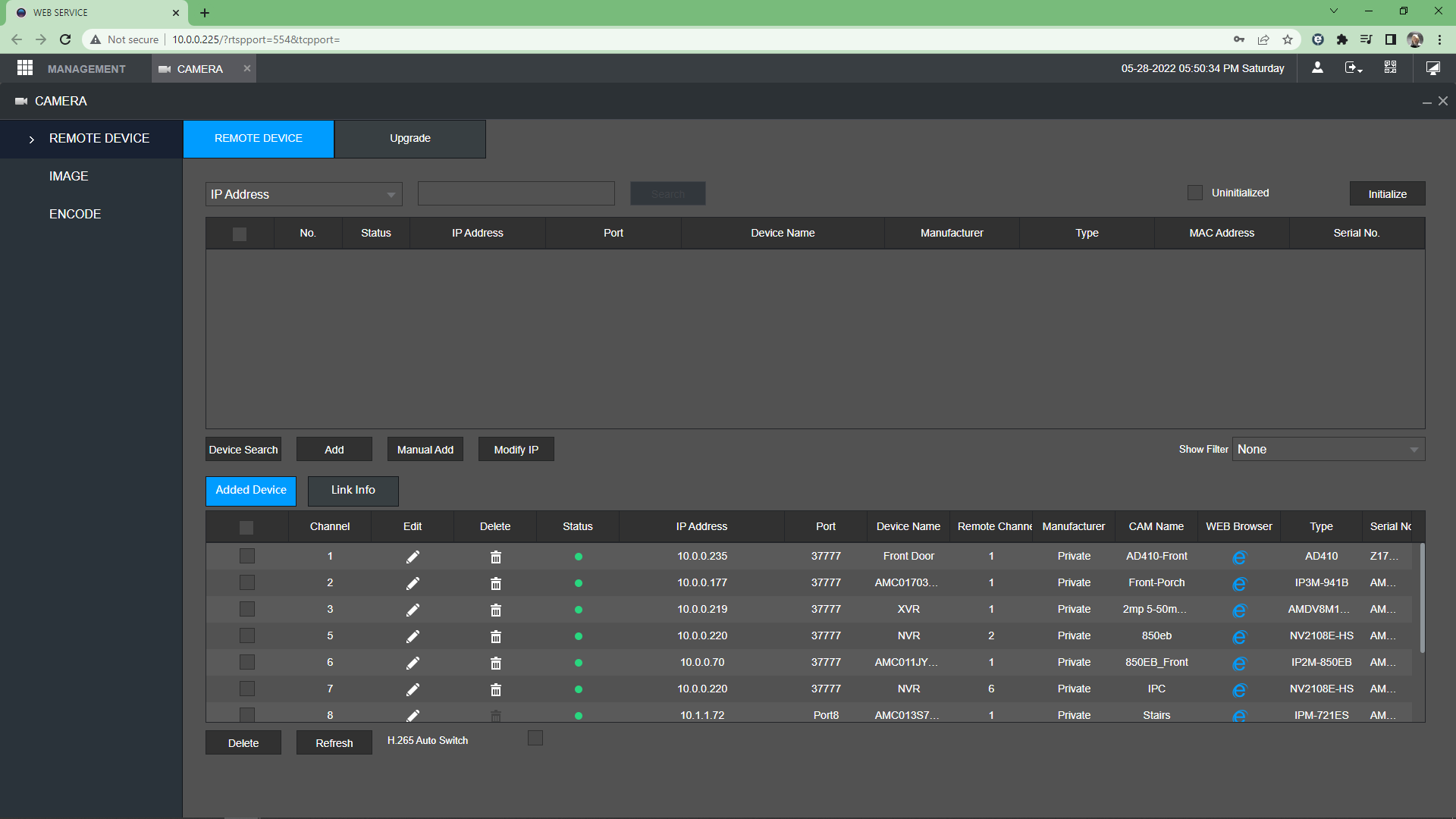Click the Refresh button

pos(334,742)
